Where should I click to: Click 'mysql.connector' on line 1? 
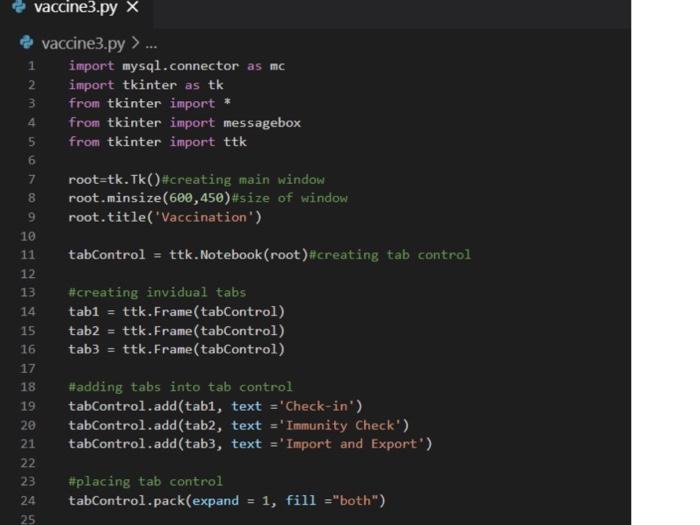point(181,66)
